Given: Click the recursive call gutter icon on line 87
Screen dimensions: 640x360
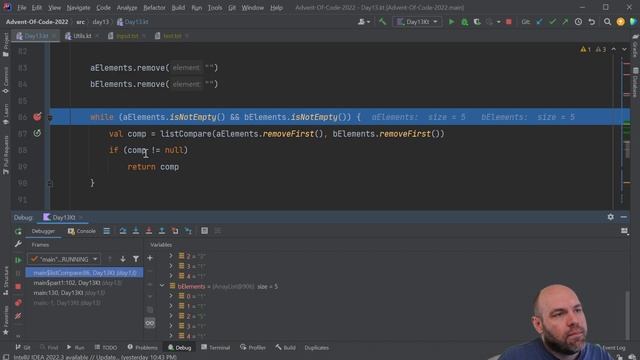Looking at the screenshot, I should [37, 133].
